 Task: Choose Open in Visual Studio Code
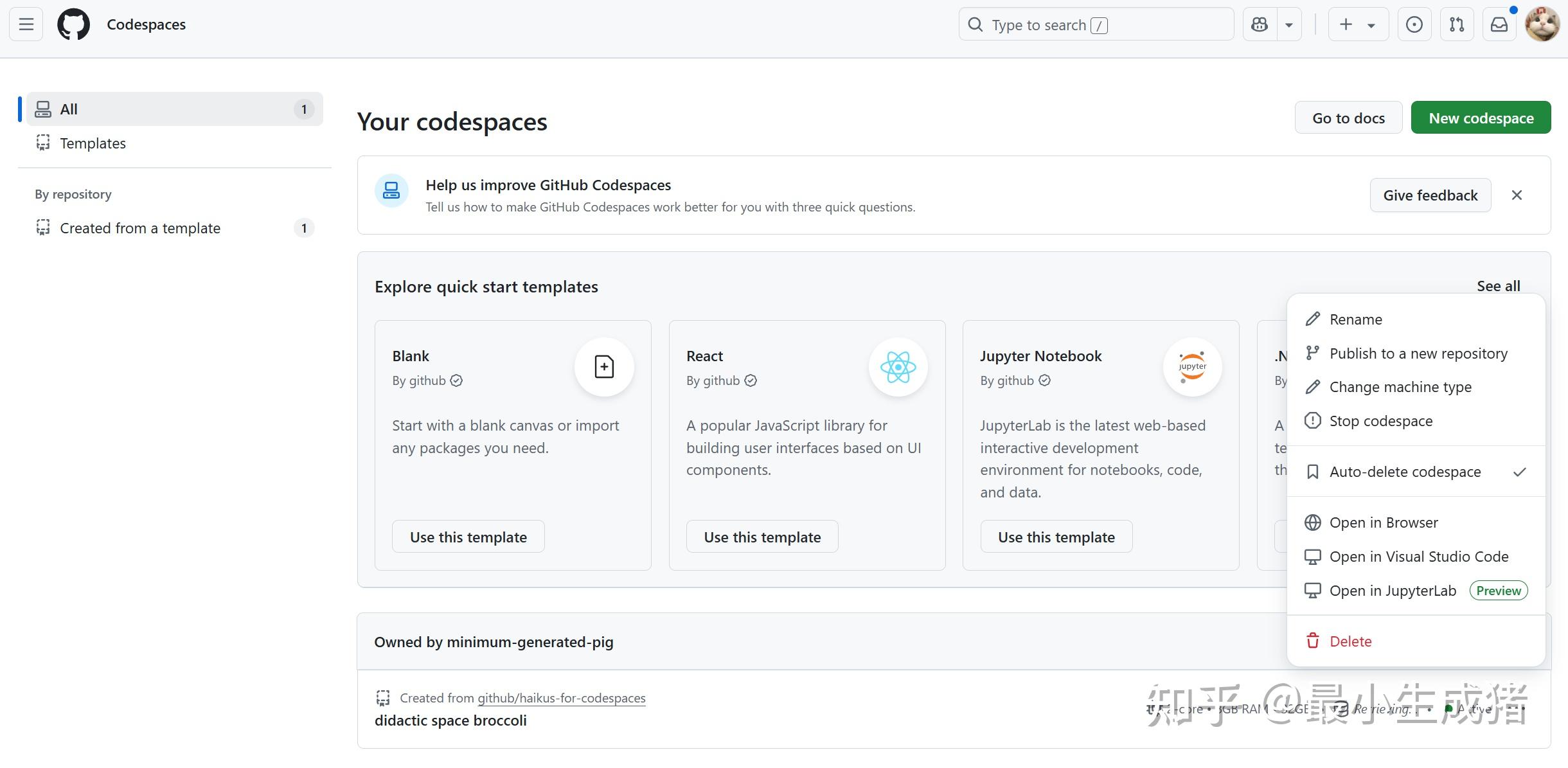click(x=1419, y=556)
